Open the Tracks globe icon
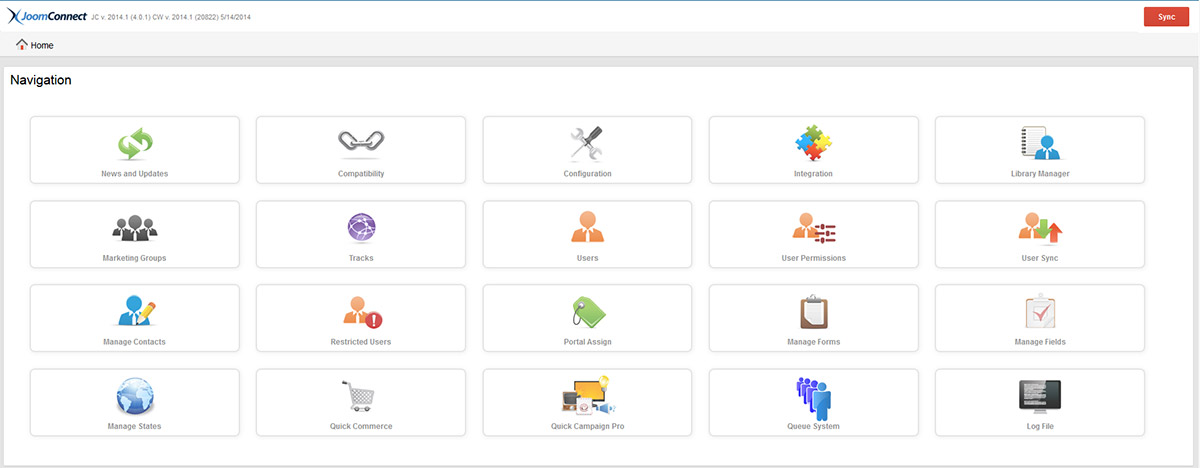The image size is (1200, 468). point(361,229)
